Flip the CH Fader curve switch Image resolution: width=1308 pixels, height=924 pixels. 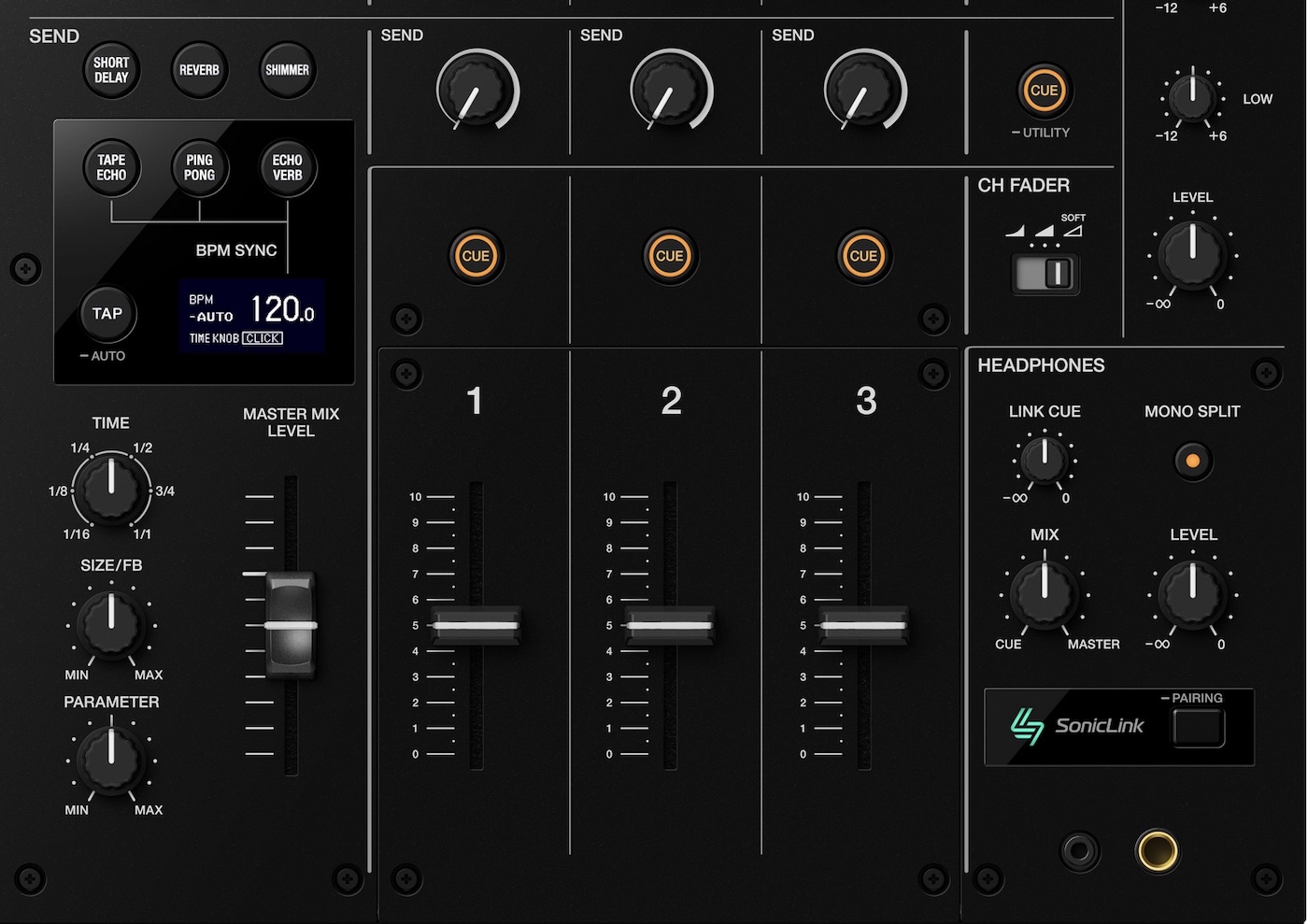(x=1045, y=273)
